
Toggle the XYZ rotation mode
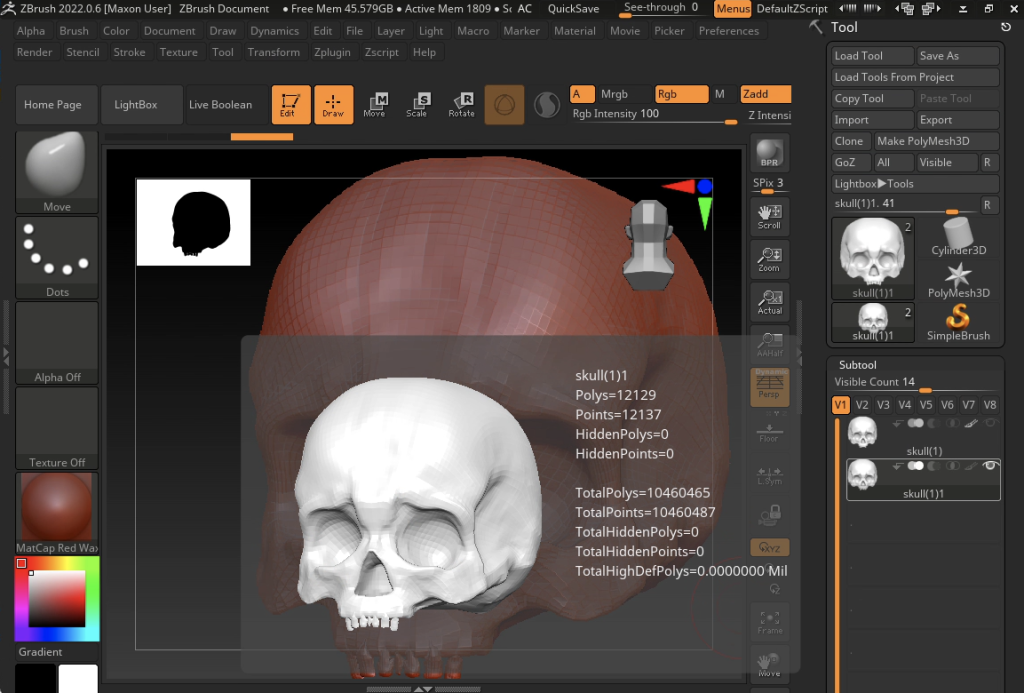[769, 547]
